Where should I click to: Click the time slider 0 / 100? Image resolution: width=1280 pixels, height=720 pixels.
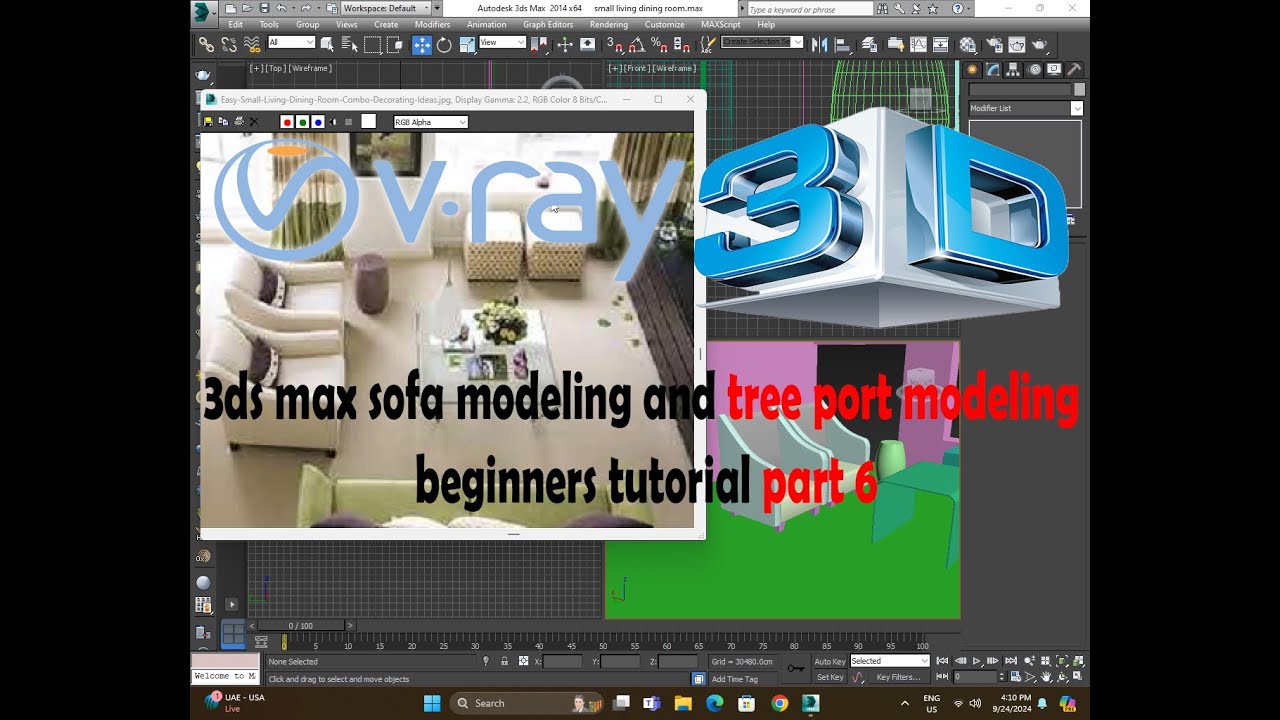click(302, 626)
